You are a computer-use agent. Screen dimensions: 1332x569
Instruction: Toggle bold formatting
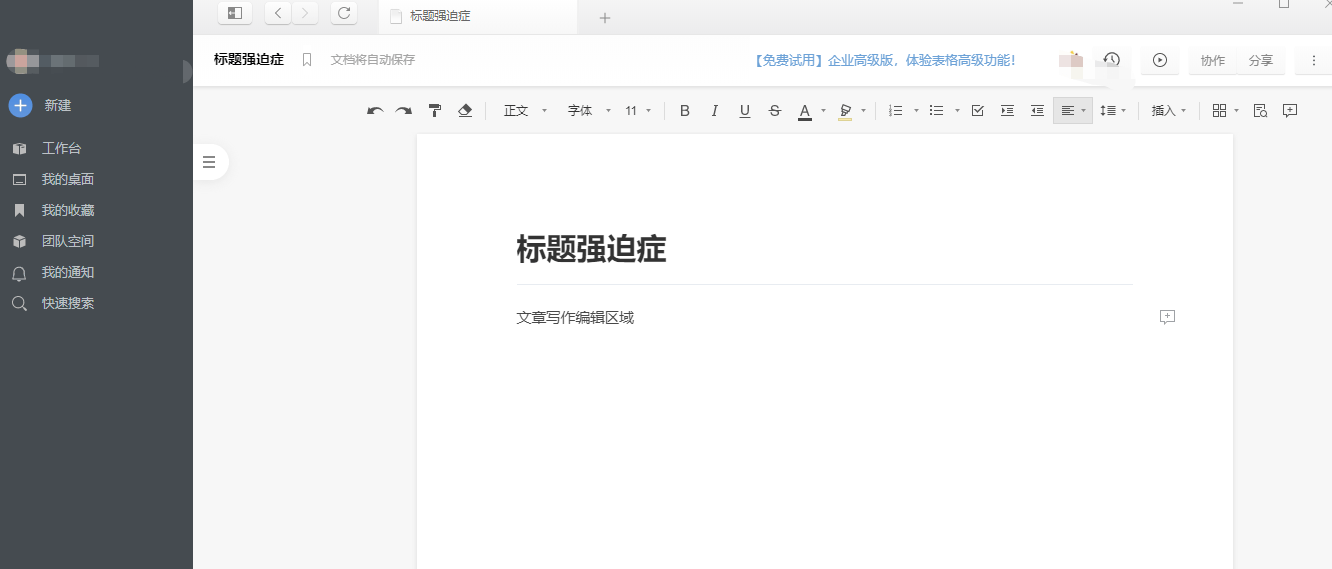[685, 111]
